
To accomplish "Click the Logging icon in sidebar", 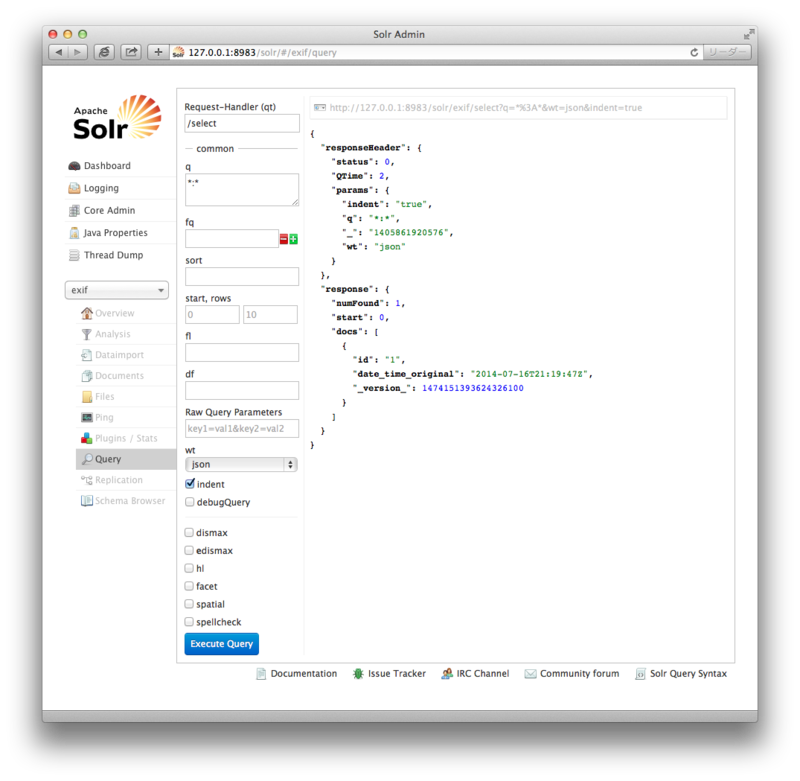I will [x=74, y=188].
